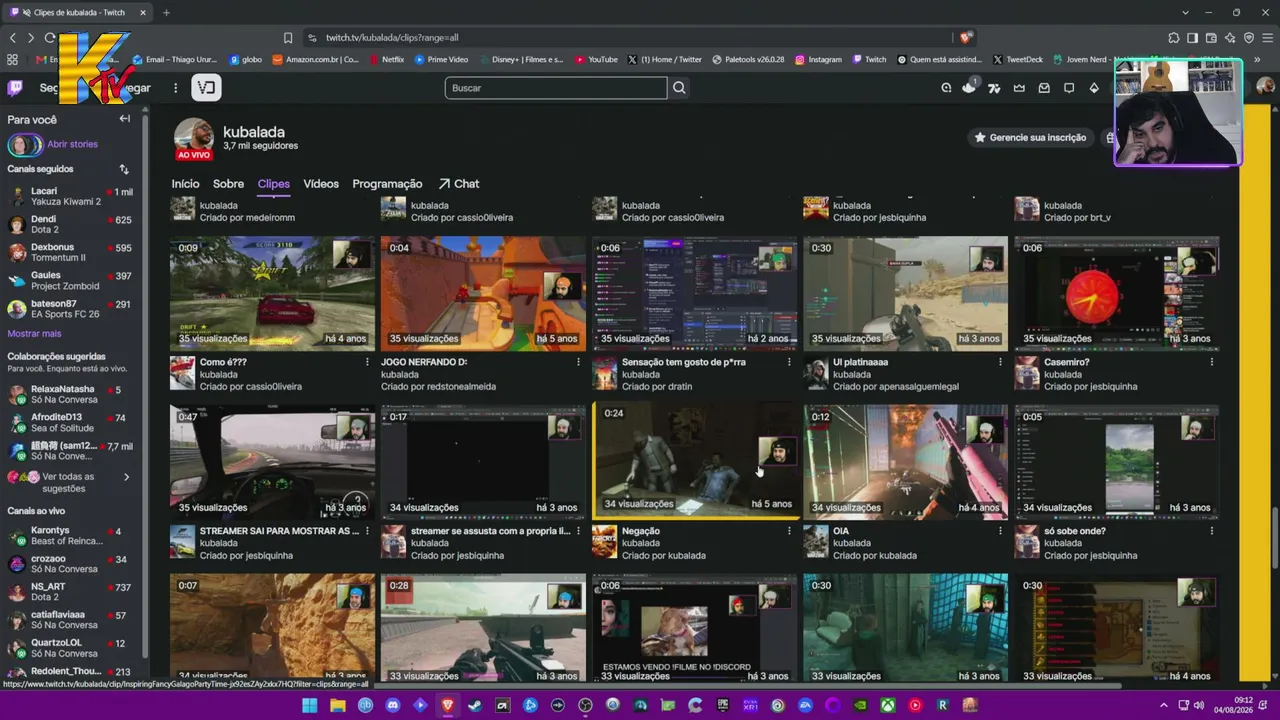
Task: Open options for clip 'JOGO NERFANDO D:'
Action: [x=578, y=362]
